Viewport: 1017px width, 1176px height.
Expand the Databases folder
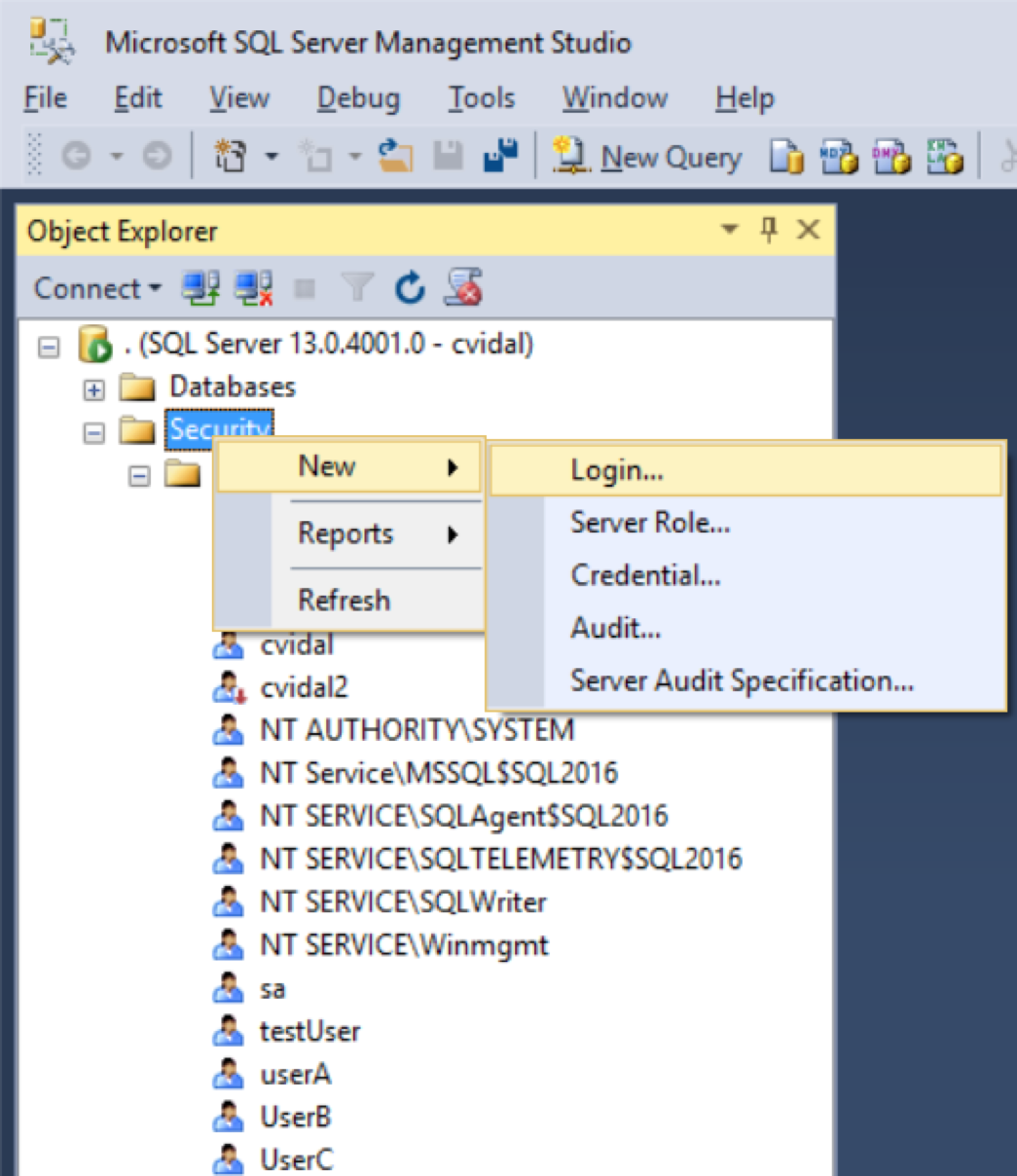(93, 389)
